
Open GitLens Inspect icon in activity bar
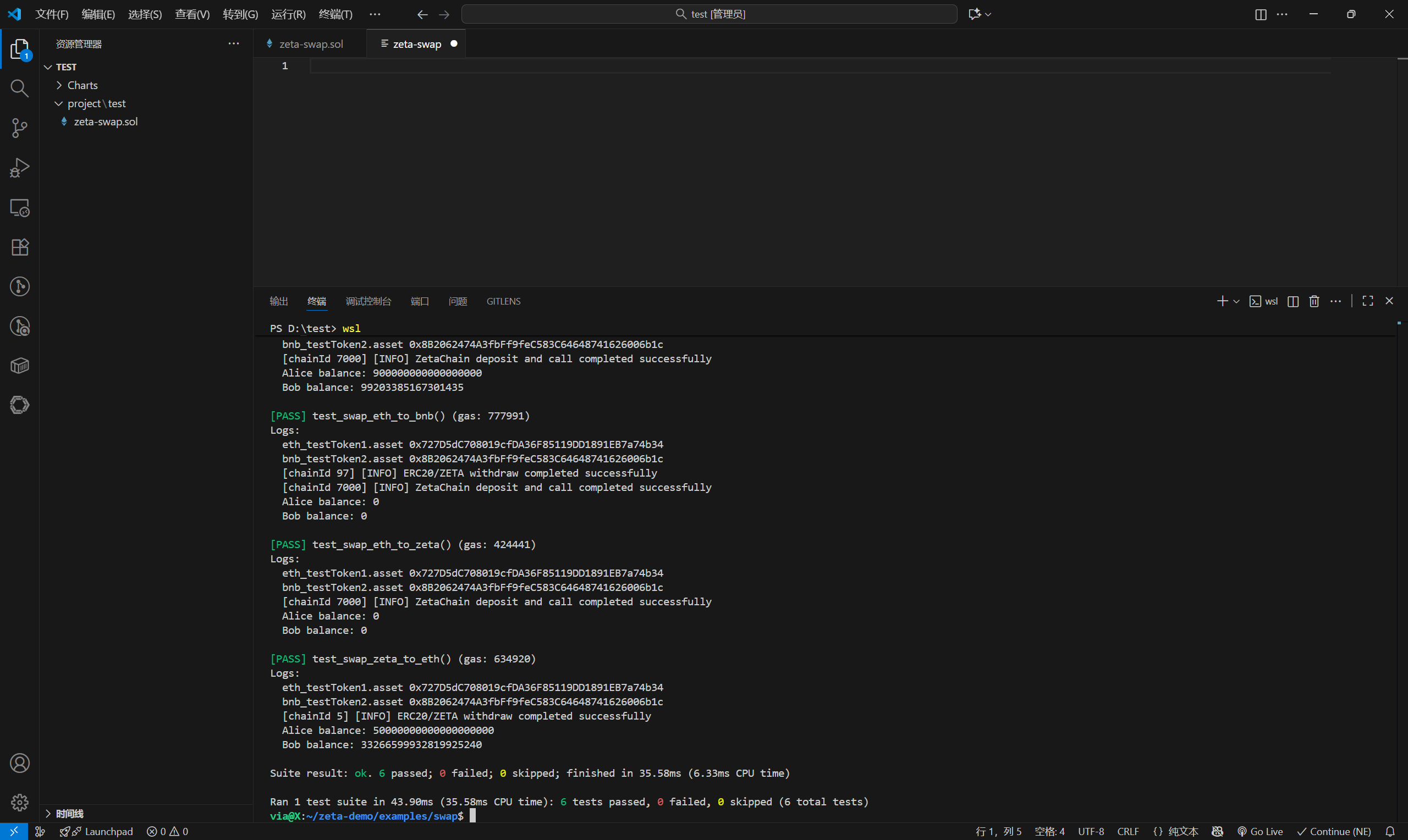20,327
